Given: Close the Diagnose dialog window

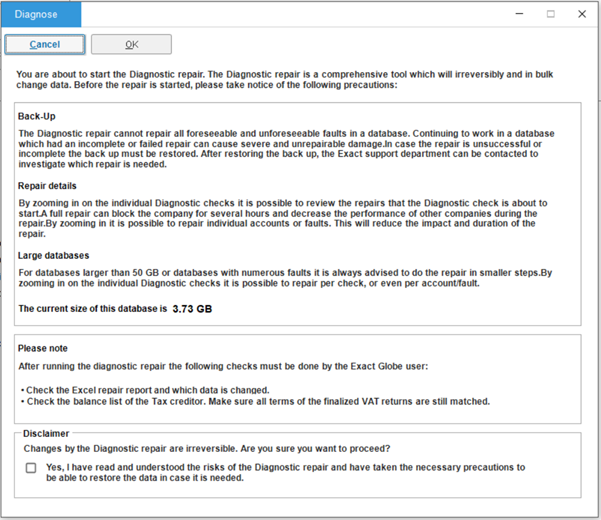Looking at the screenshot, I should [x=582, y=14].
